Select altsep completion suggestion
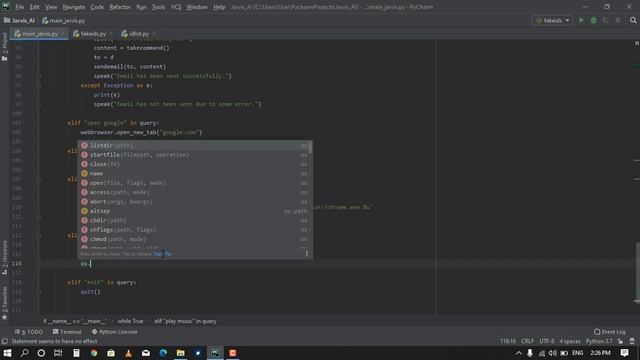Viewport: 640px width, 360px height. pyautogui.click(x=194, y=211)
